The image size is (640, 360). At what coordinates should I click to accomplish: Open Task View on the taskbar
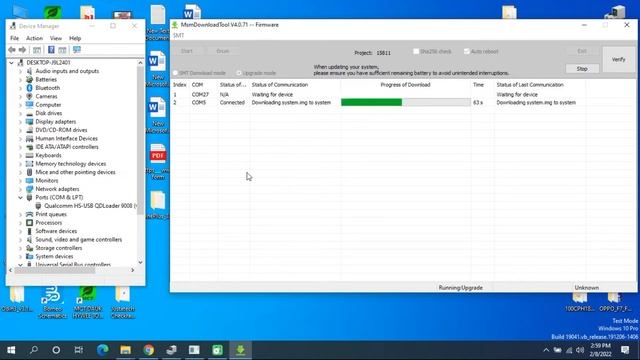click(78, 350)
